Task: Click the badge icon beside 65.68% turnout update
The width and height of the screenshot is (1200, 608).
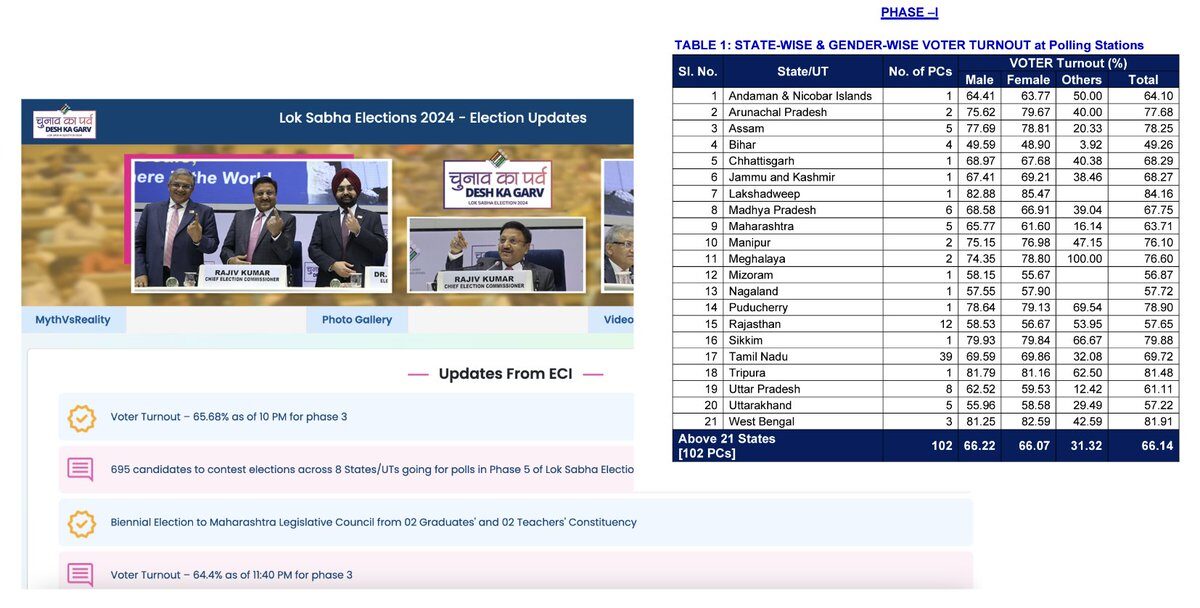Action: coord(81,417)
